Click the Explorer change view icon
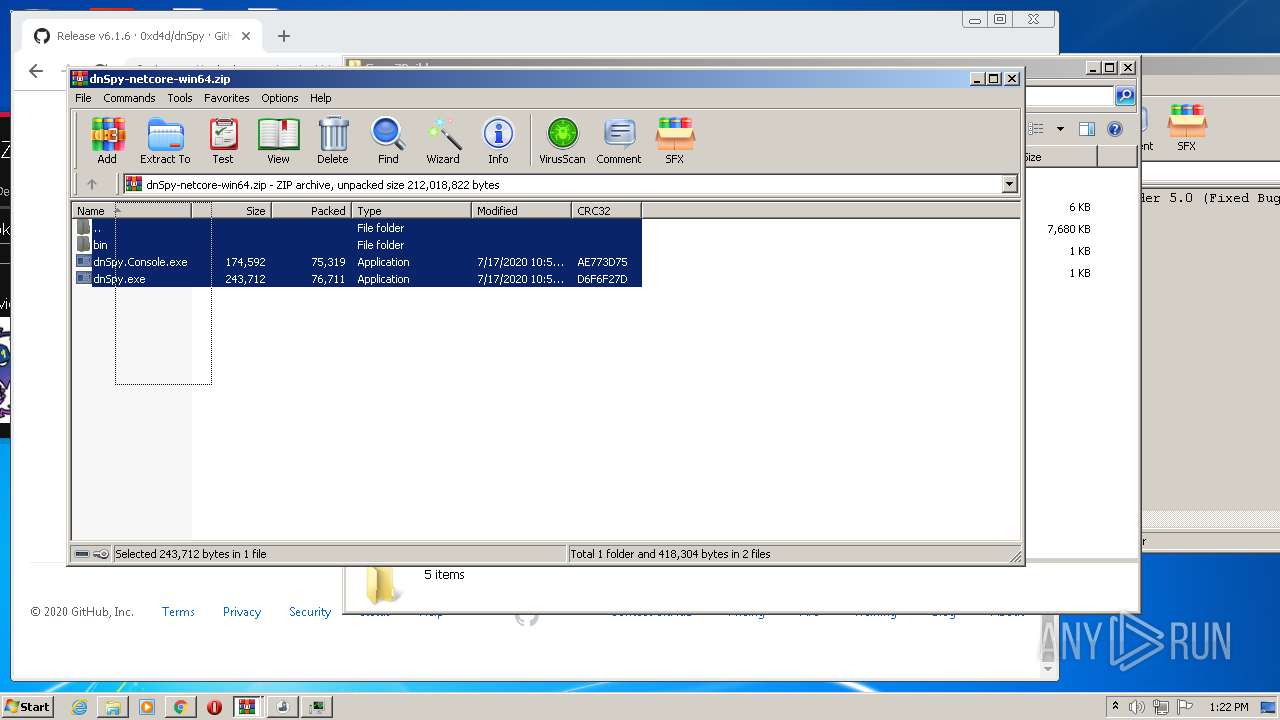 (1037, 129)
